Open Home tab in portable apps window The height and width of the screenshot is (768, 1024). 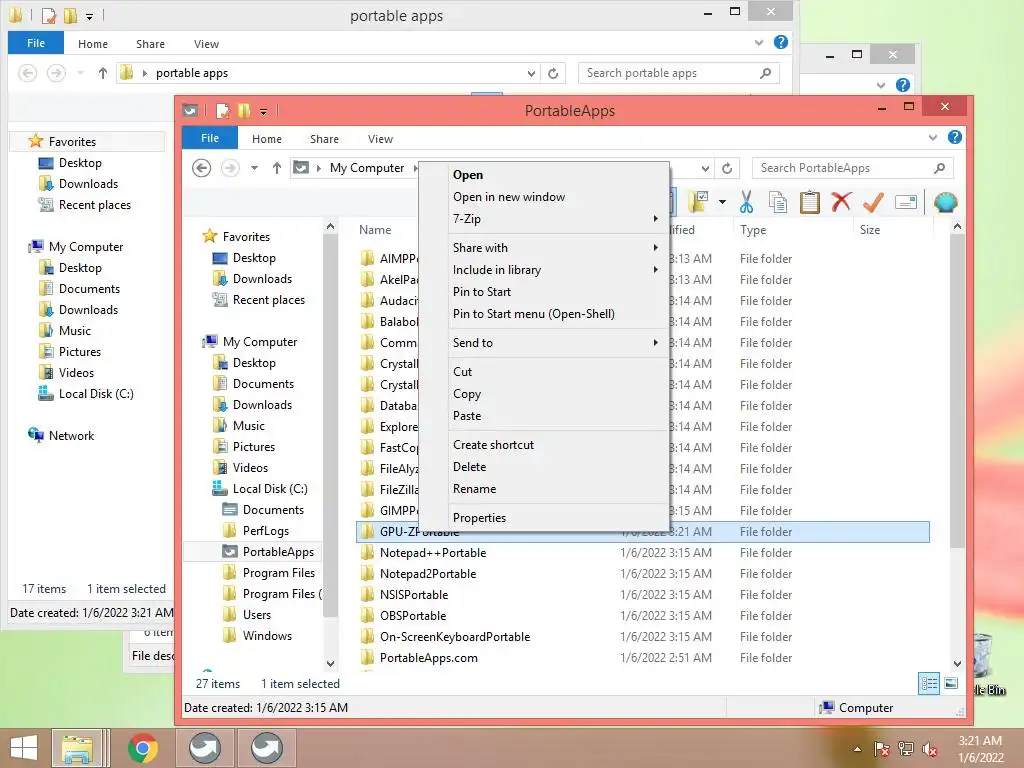93,44
